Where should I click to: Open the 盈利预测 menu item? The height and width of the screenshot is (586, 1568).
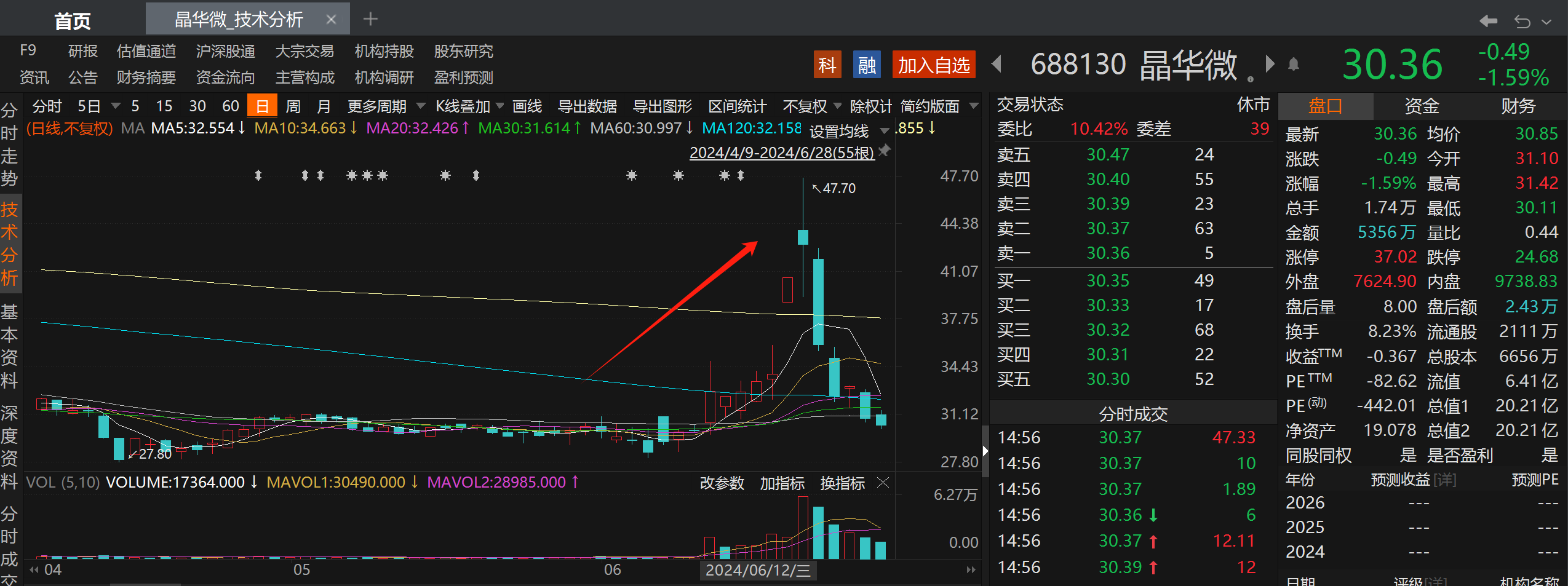pyautogui.click(x=464, y=77)
